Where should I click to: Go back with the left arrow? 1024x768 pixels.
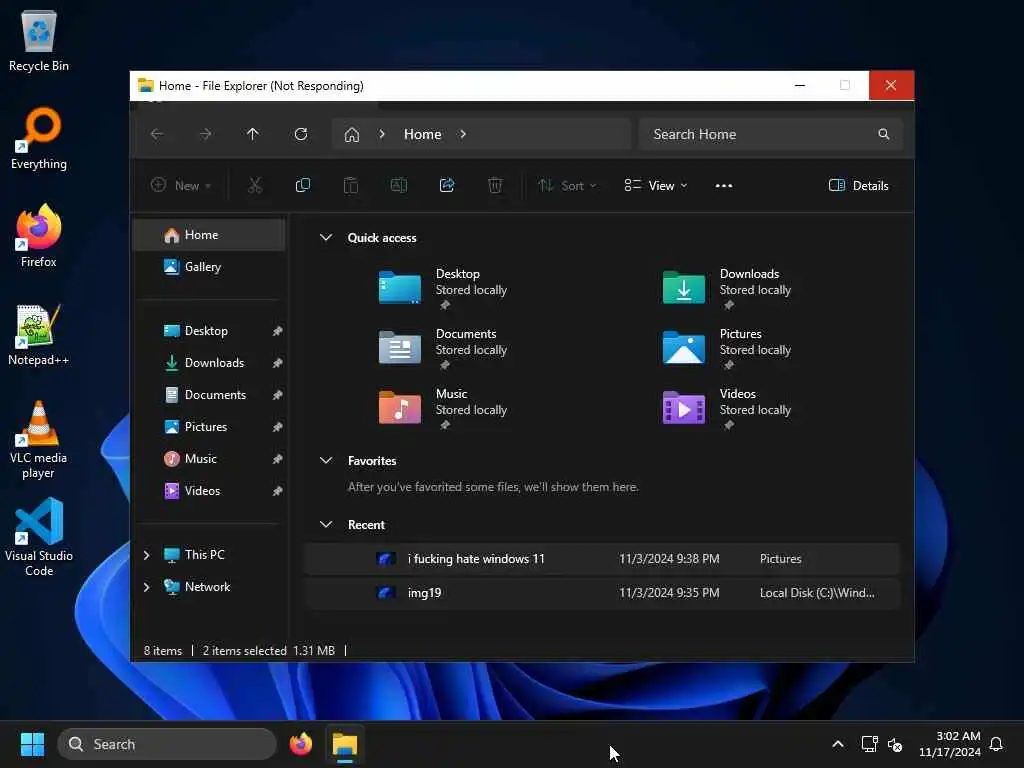[x=157, y=134]
